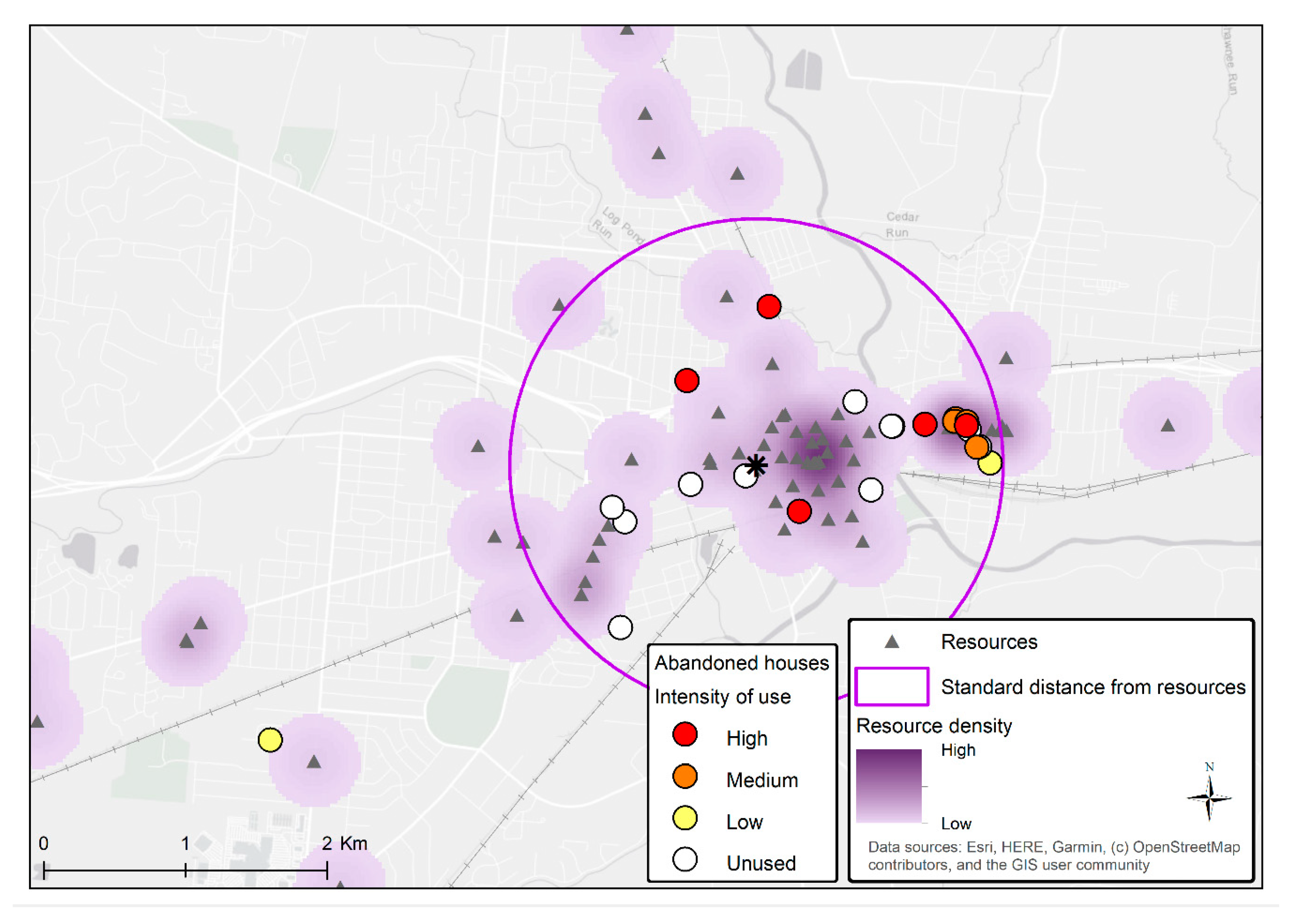Click the Resources triangle legend symbol
The width and height of the screenshot is (1296, 924).
892,642
